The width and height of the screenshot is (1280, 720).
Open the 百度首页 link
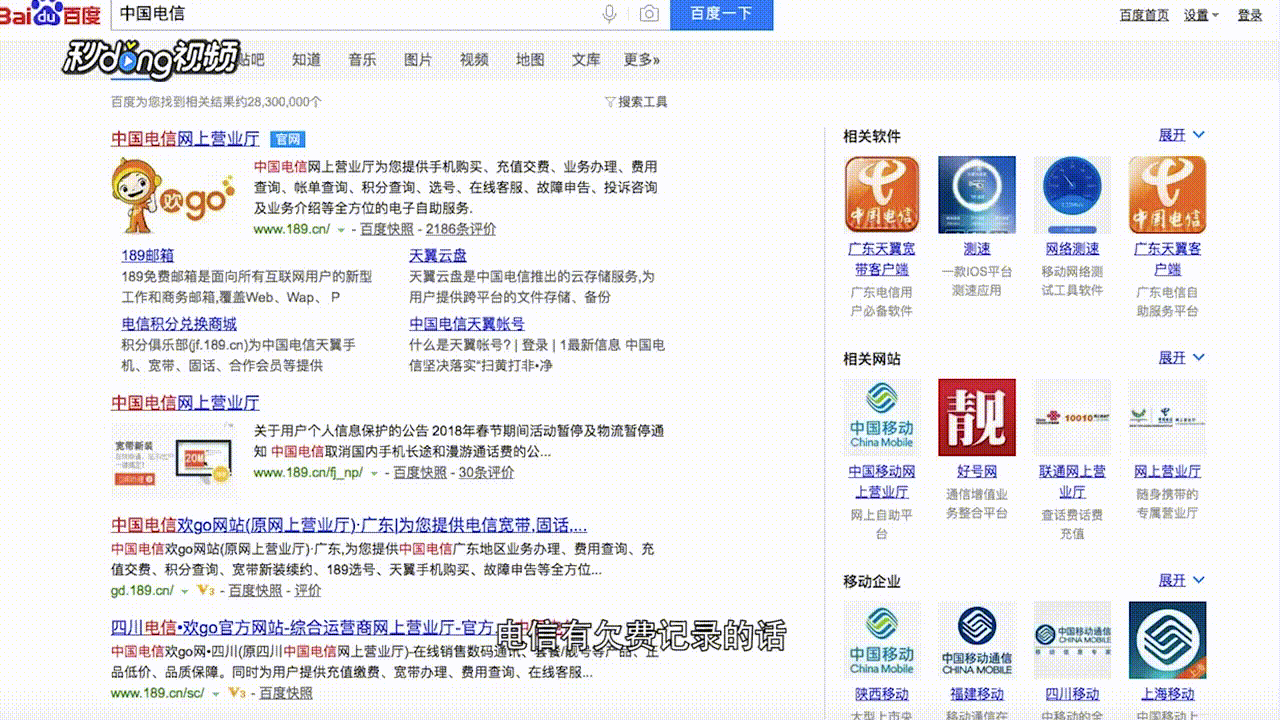click(x=1144, y=15)
